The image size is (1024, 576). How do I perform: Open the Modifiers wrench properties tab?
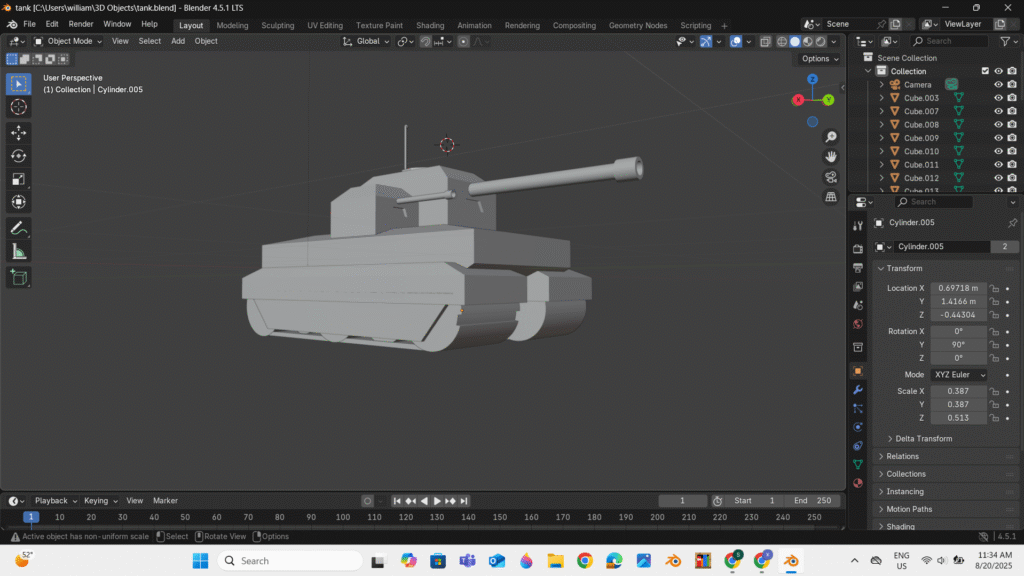tap(857, 389)
